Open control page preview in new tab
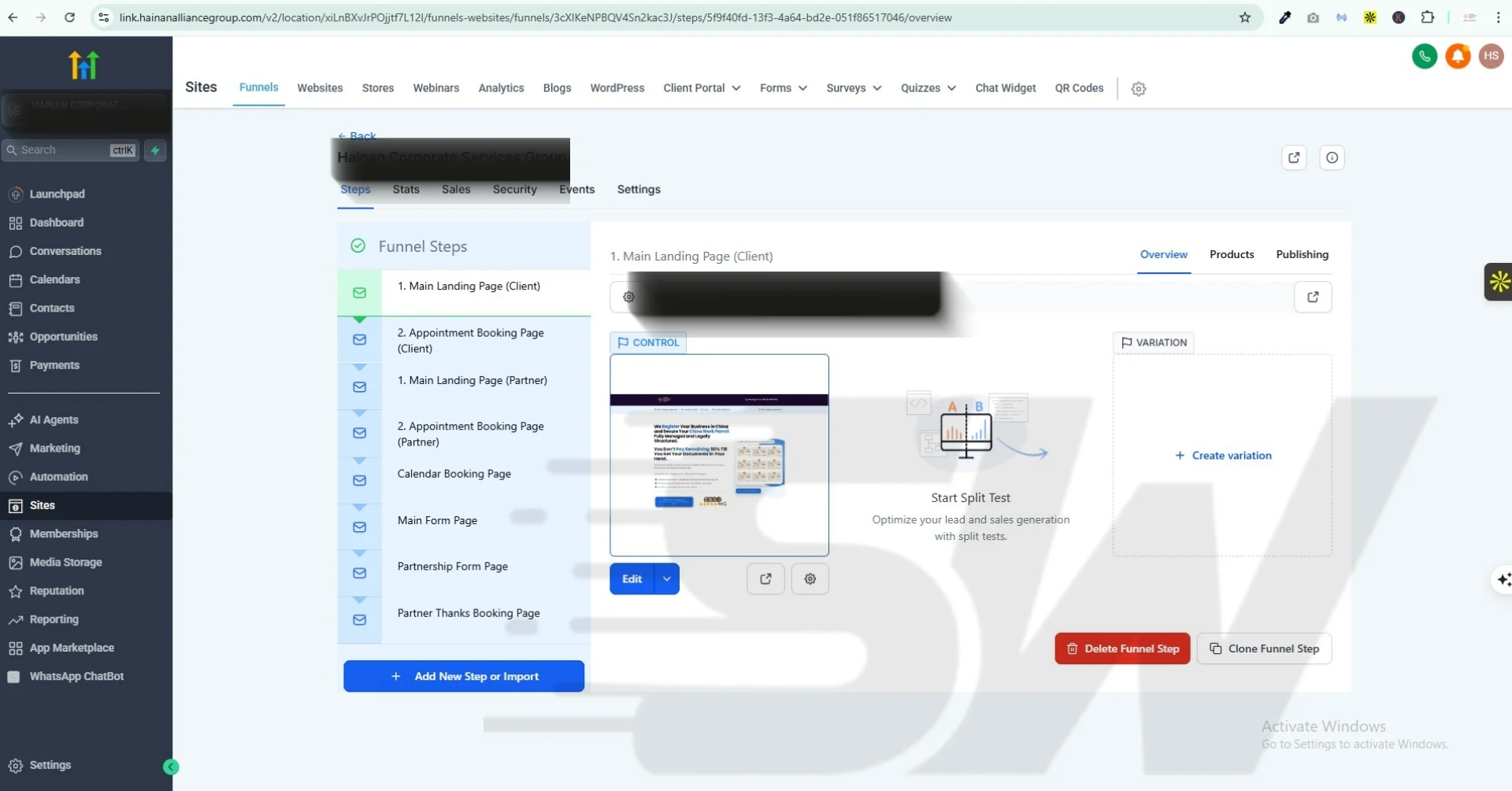Viewport: 1512px width, 791px height. pyautogui.click(x=765, y=579)
